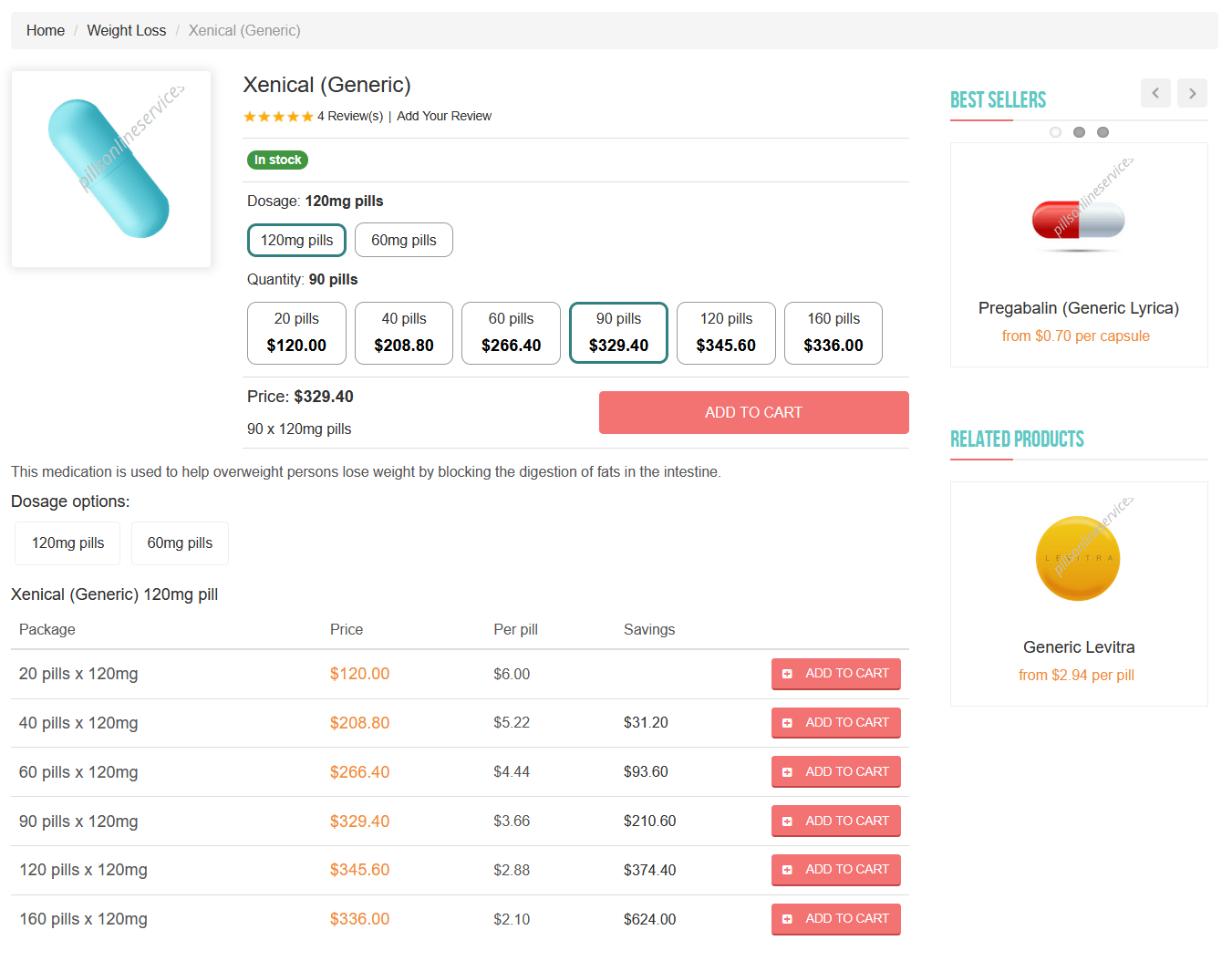Click the Pregabalin capsule image
1232x961 pixels.
pos(1079,222)
